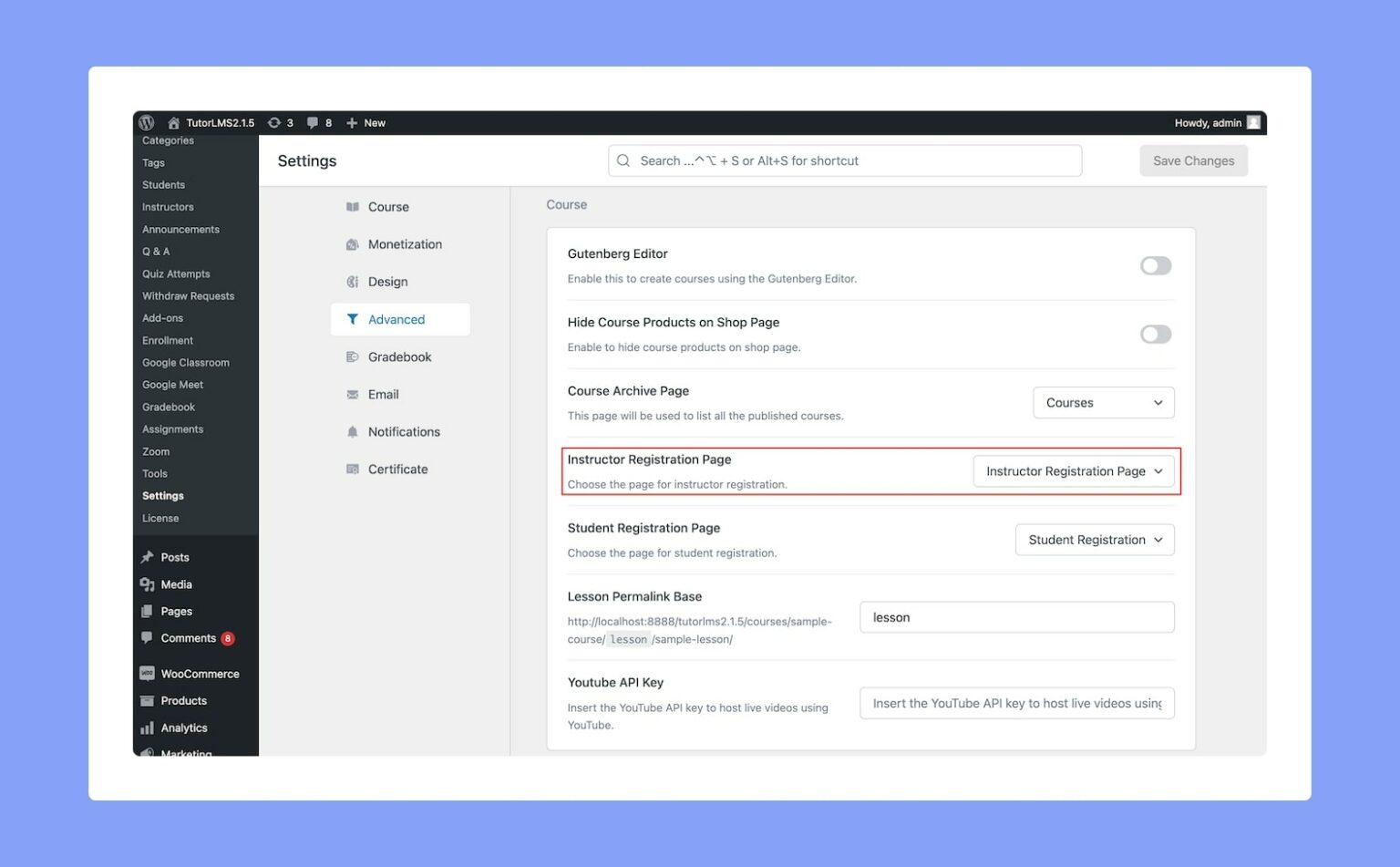Enable the Gutenberg Editor toggle

click(x=1155, y=266)
